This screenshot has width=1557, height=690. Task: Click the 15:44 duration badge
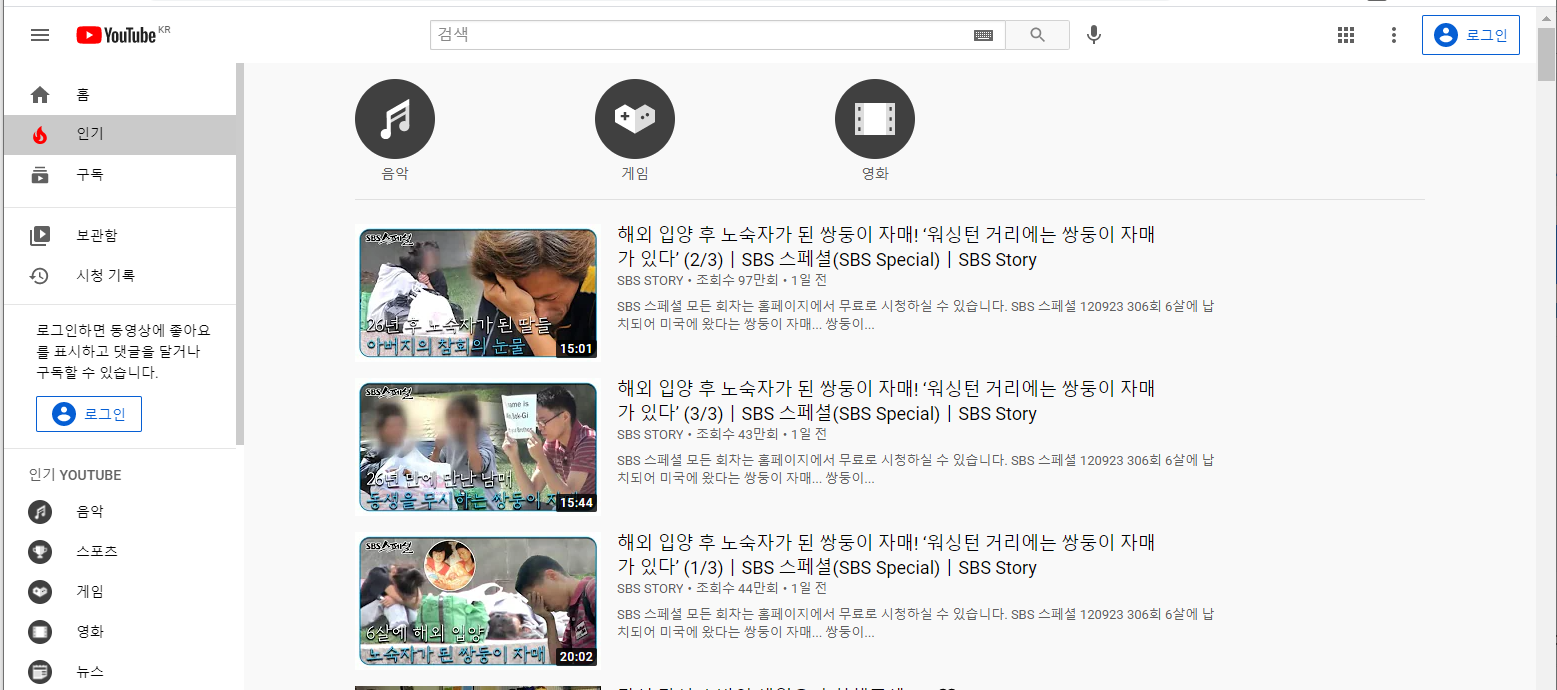[576, 503]
